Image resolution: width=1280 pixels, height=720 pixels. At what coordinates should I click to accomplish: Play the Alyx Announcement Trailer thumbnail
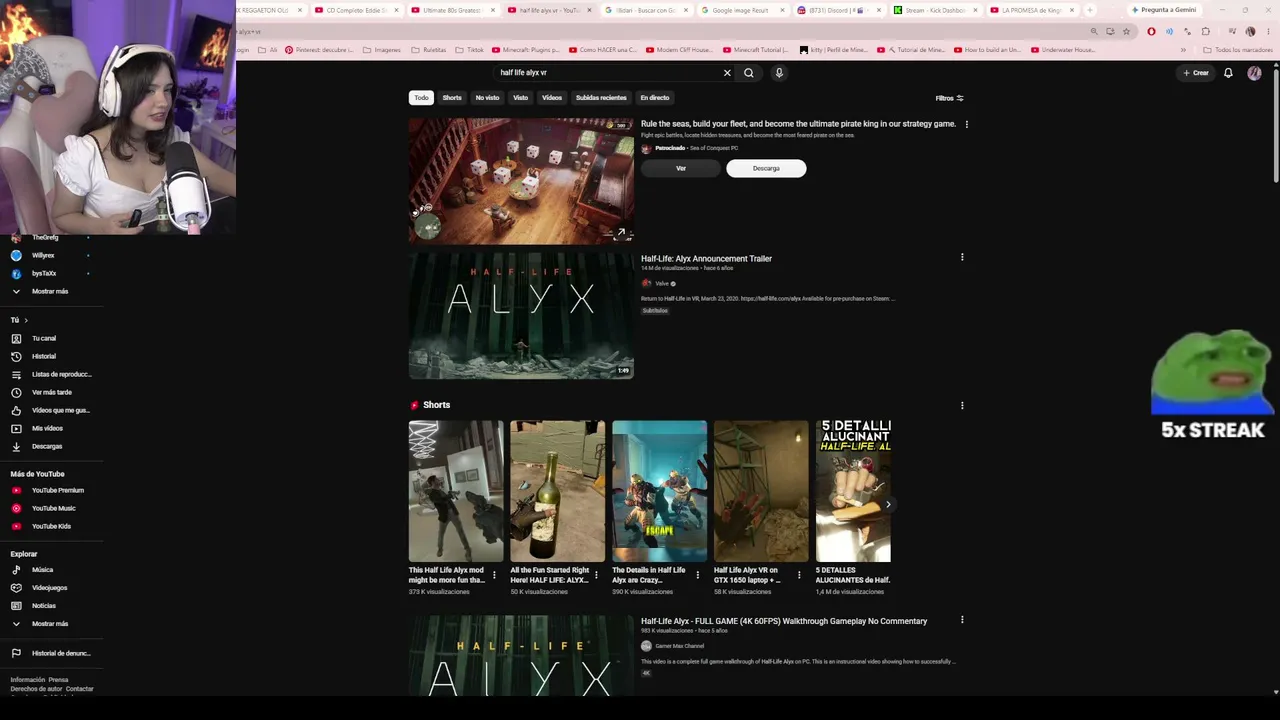coord(521,315)
